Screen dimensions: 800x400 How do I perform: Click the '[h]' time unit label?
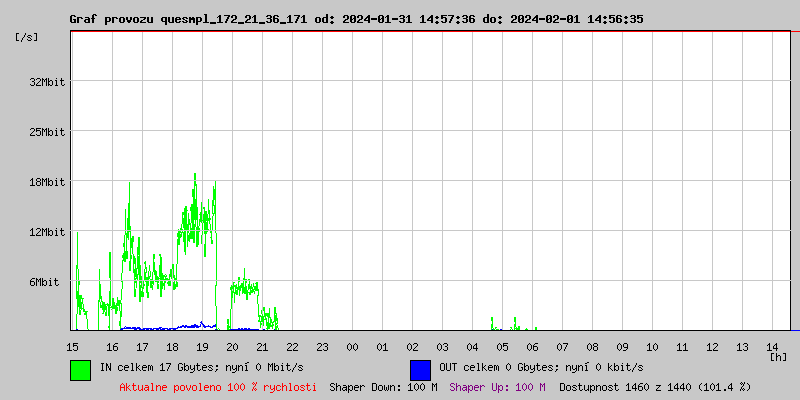(x=778, y=357)
